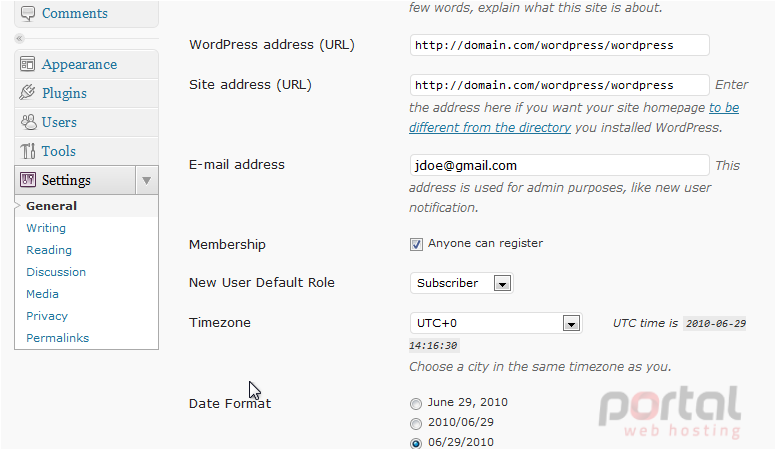
Task: Select the 06/29/2010 date format radio
Action: 416,444
